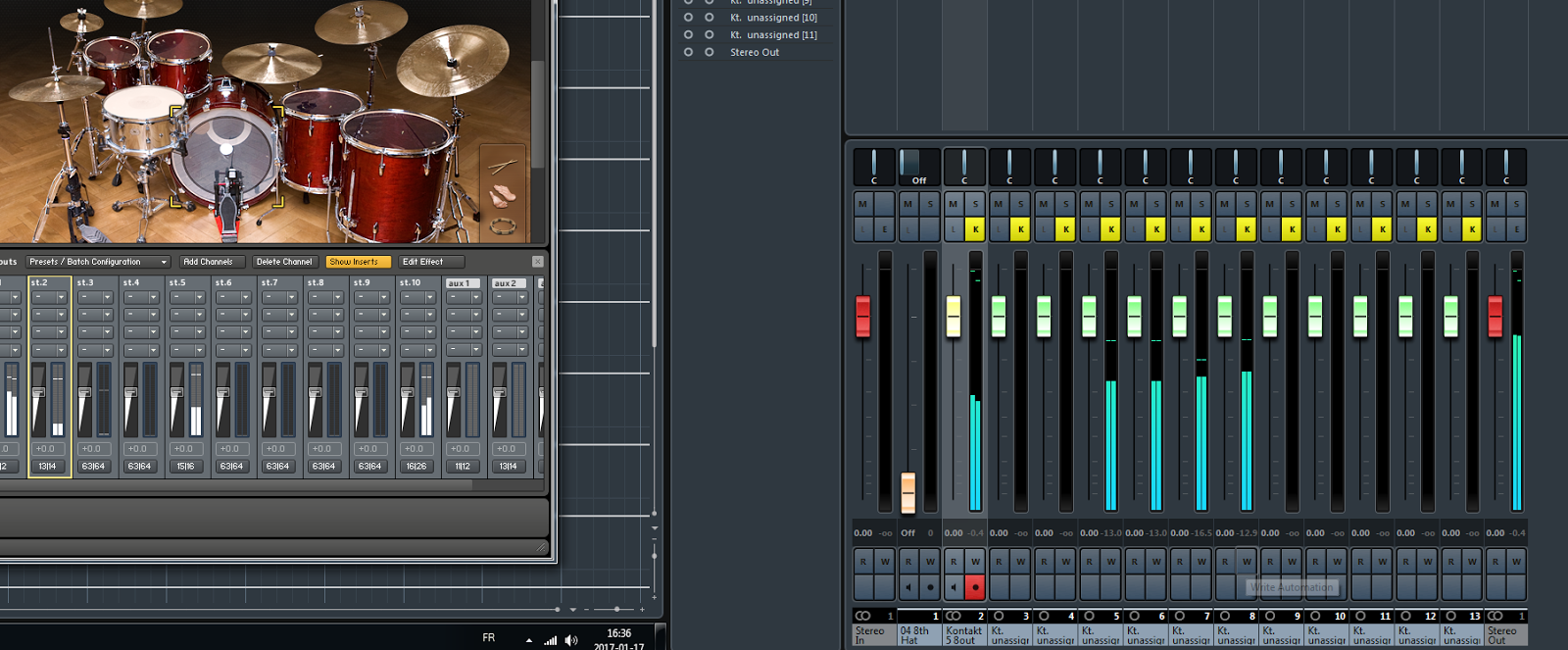Edit channel settings E on Stereo Out
The image size is (1568, 650).
1516,229
